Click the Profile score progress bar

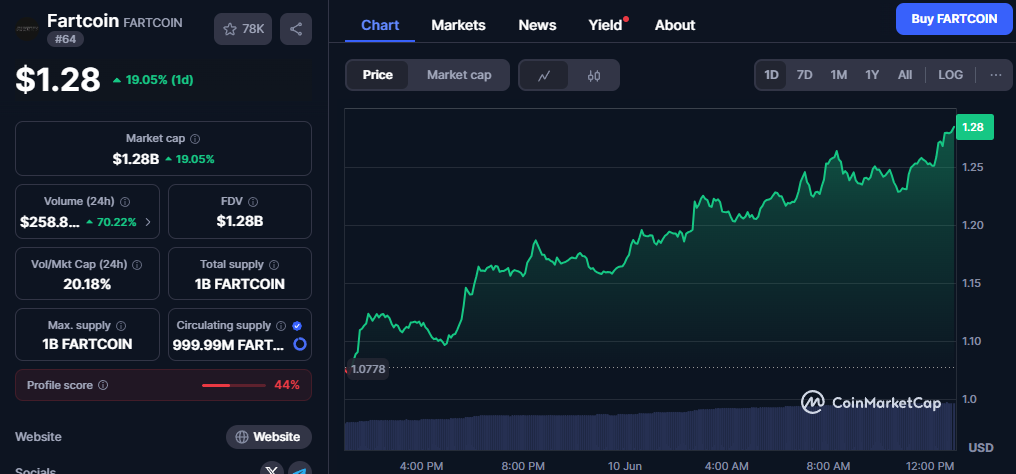click(x=233, y=385)
